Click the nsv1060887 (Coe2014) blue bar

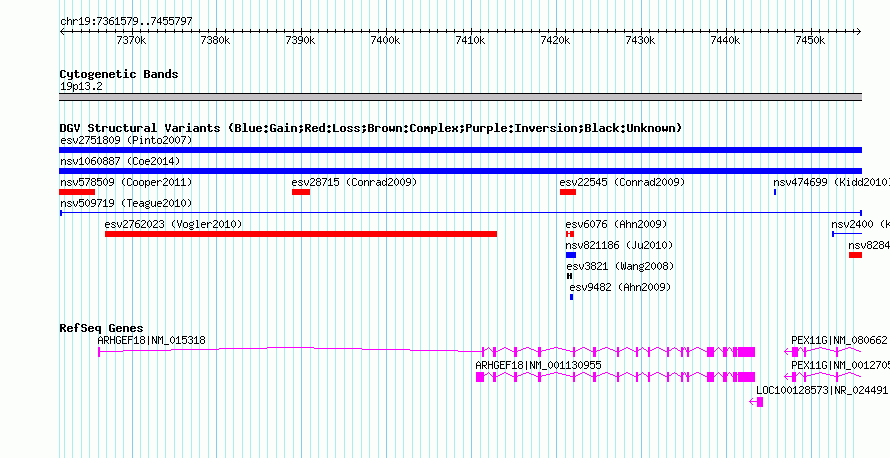point(460,171)
